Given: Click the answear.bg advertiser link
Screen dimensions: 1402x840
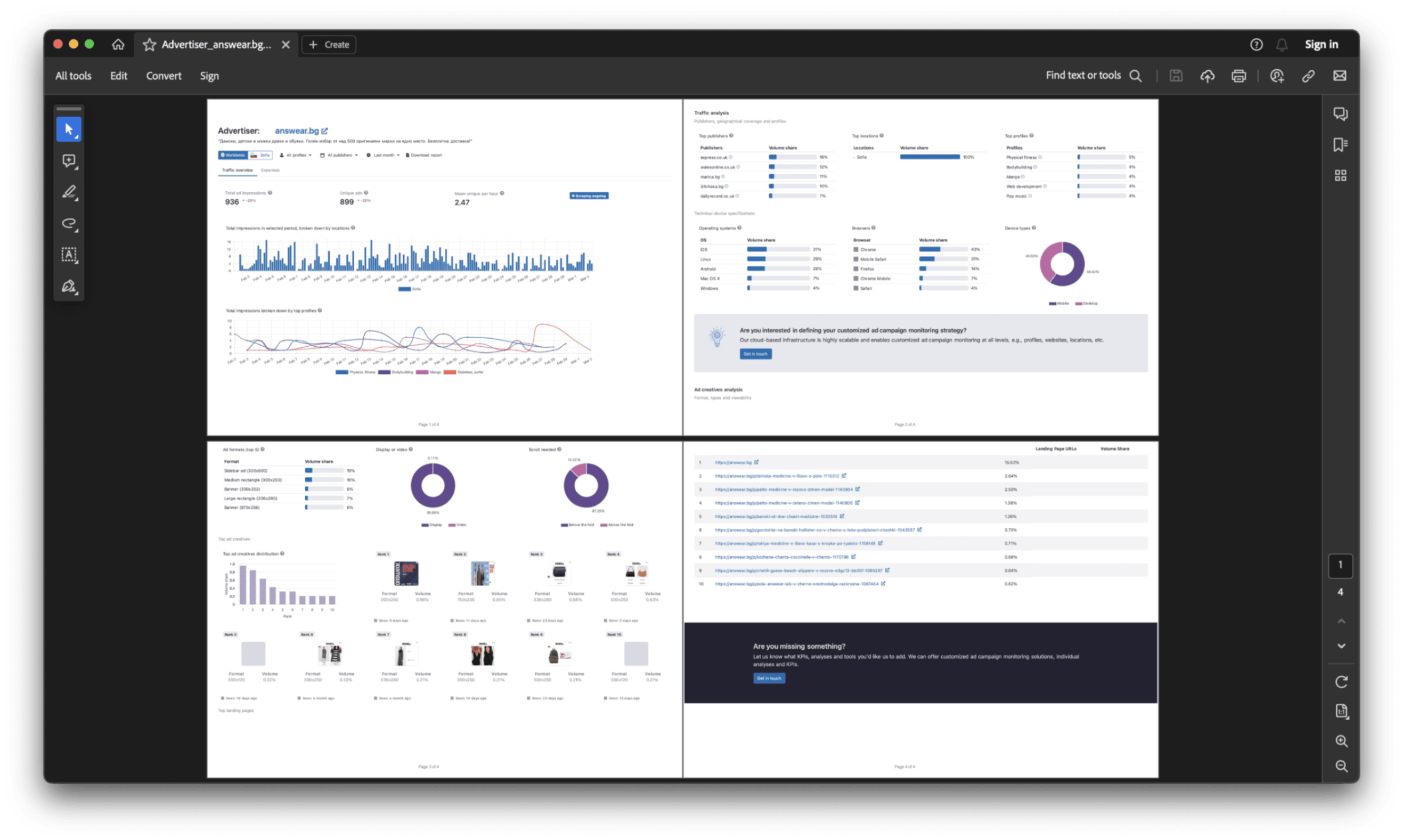Looking at the screenshot, I should (x=295, y=130).
